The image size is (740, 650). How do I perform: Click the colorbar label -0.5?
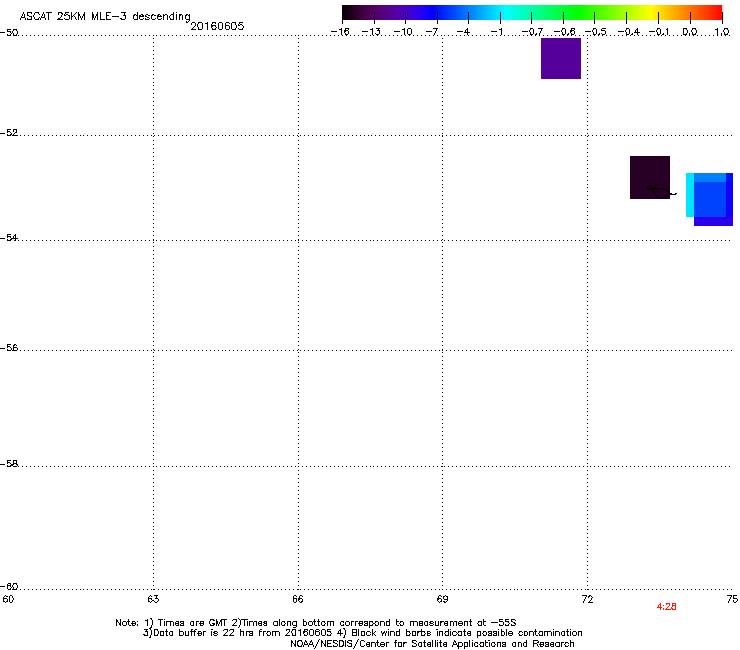pos(596,32)
